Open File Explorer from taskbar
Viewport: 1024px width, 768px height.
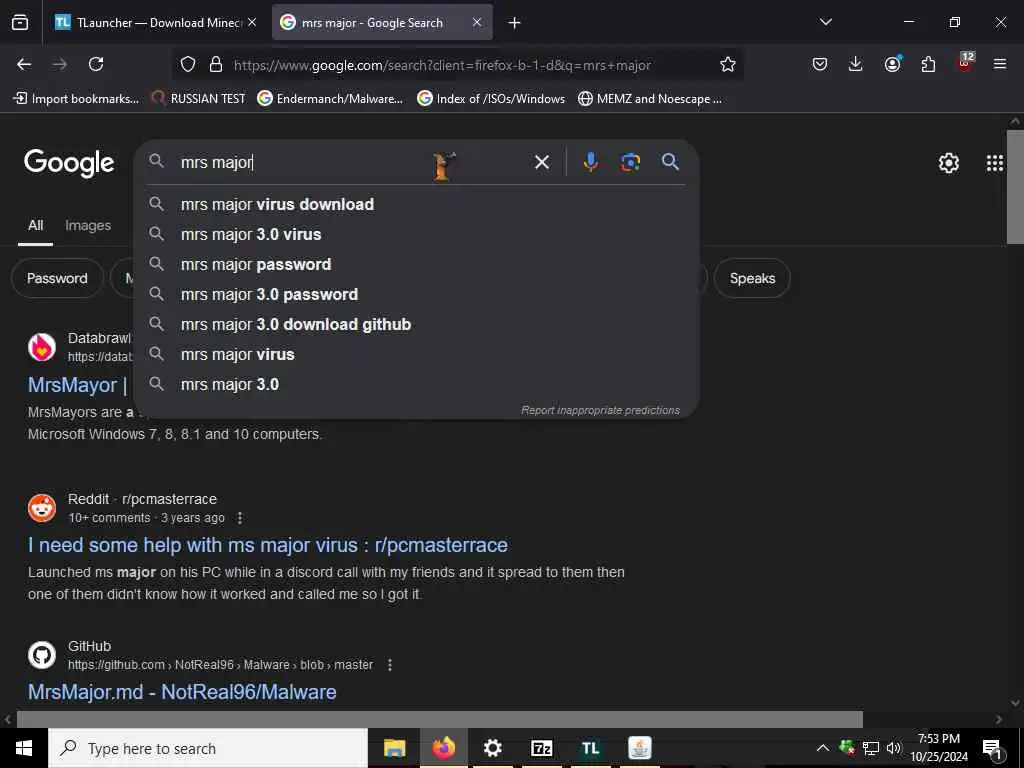(x=394, y=748)
